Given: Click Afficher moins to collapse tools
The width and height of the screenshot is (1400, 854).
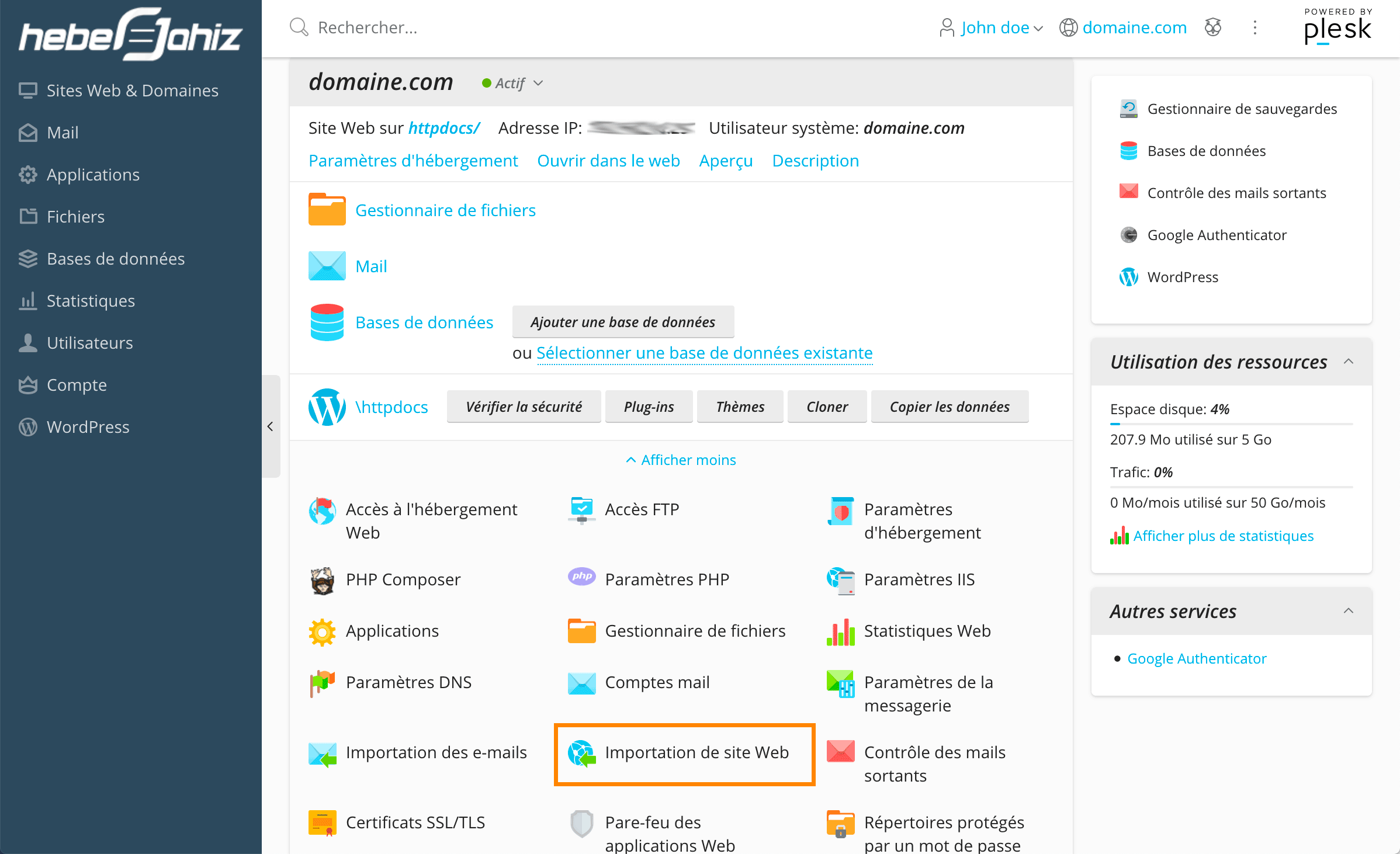Looking at the screenshot, I should click(x=681, y=460).
